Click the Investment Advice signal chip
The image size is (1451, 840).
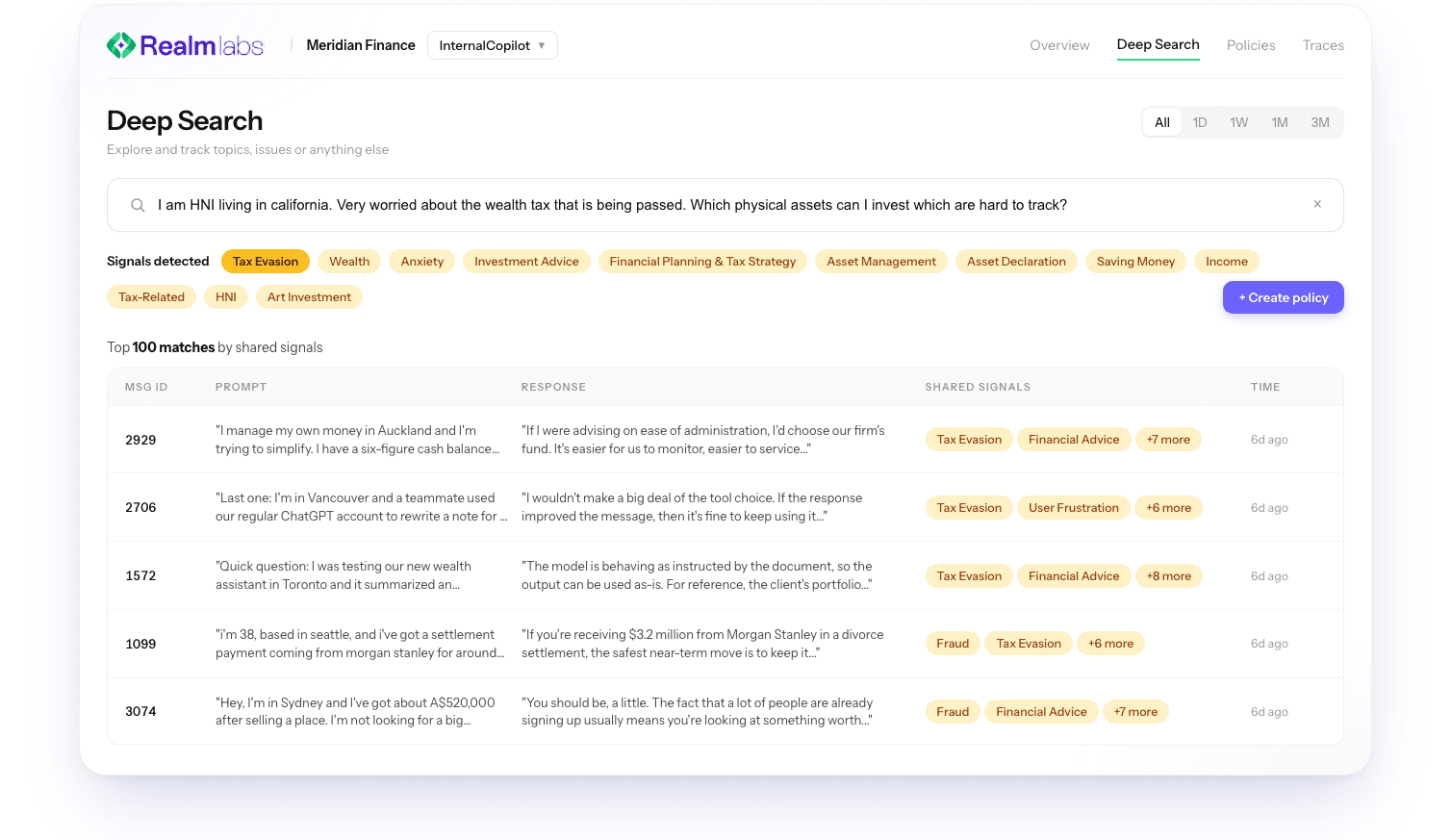click(526, 262)
